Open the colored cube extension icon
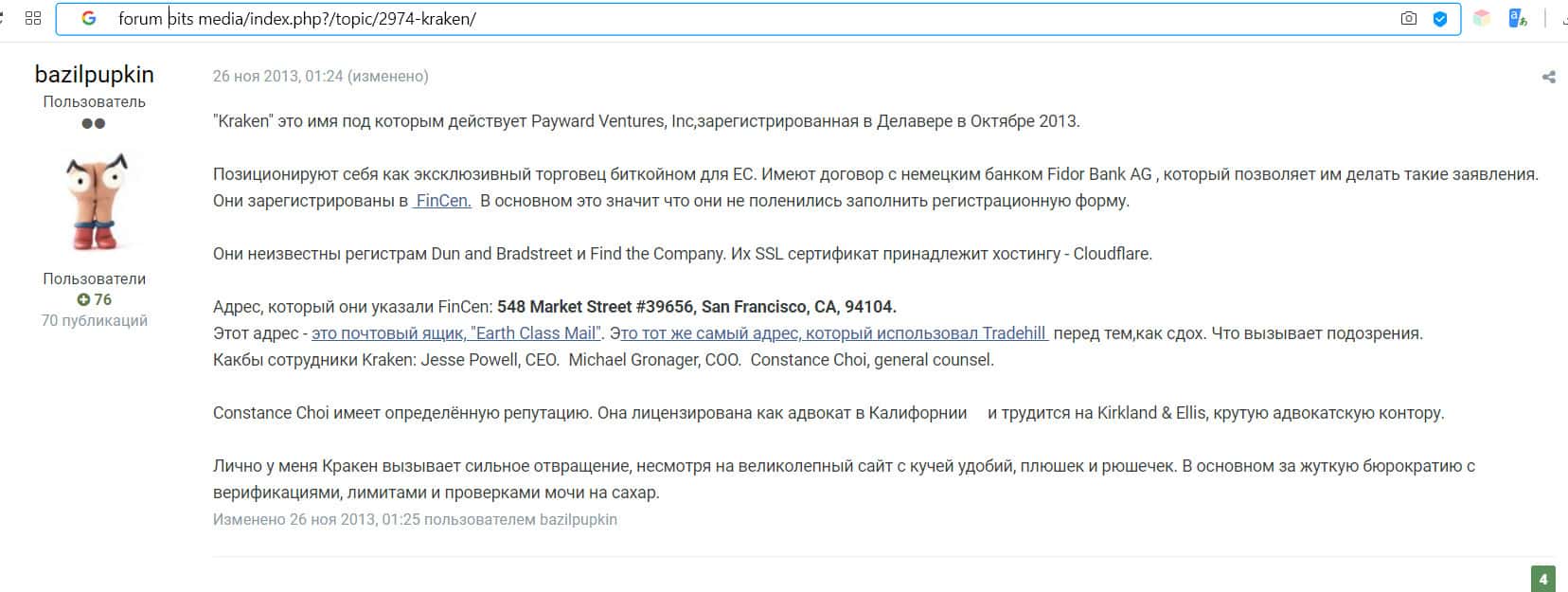This screenshot has height=592, width=1568. point(1482,18)
